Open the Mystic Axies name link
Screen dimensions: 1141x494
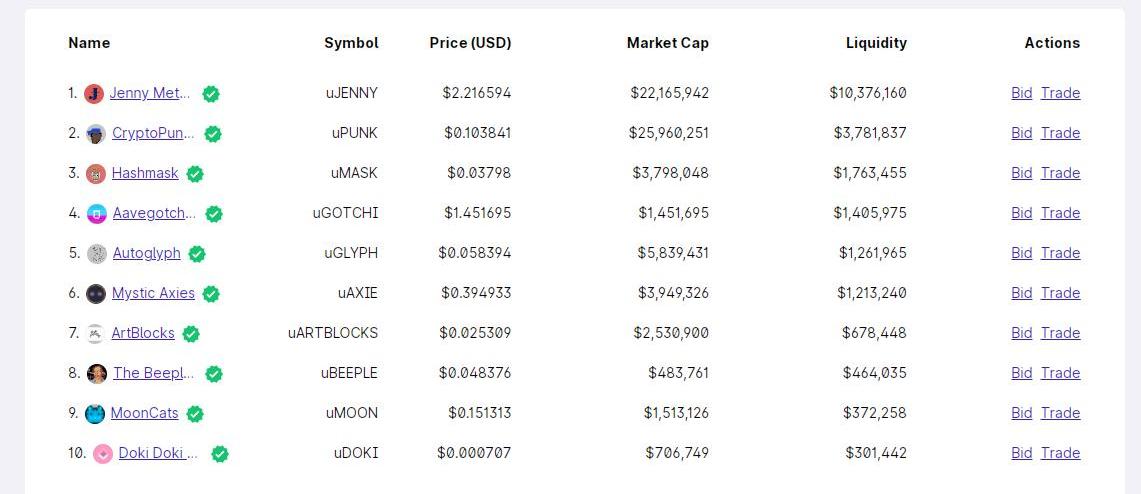(153, 293)
